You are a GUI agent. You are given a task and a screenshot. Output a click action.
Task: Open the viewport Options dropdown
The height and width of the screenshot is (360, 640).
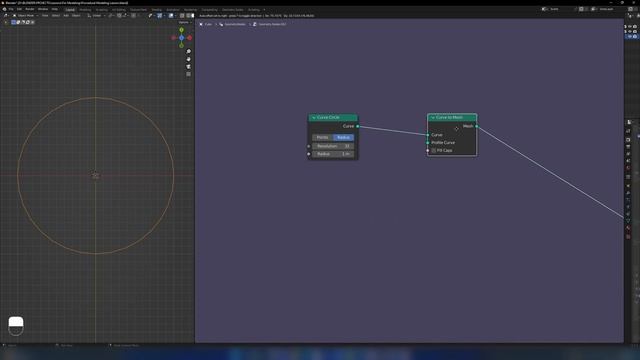coord(184,22)
